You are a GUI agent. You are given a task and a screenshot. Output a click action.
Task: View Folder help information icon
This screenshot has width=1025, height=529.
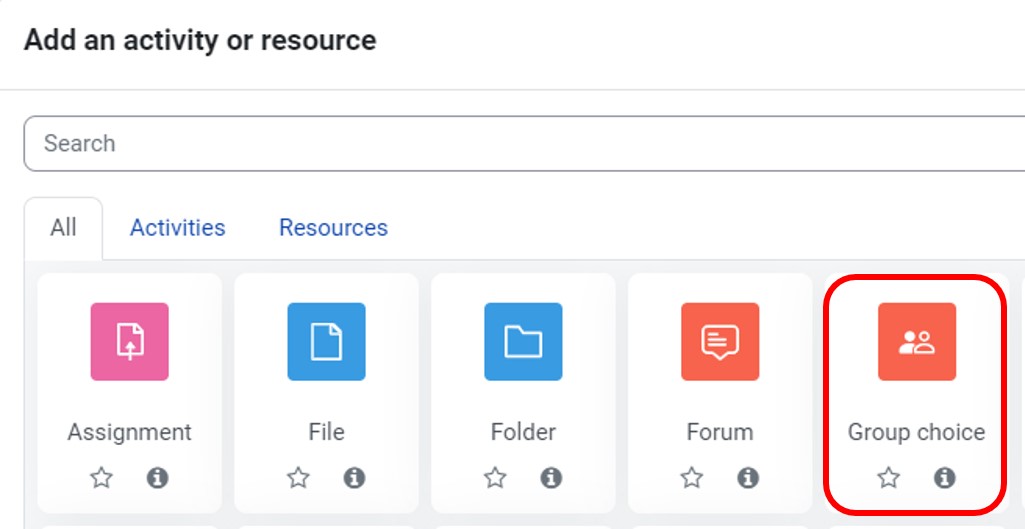pyautogui.click(x=551, y=478)
